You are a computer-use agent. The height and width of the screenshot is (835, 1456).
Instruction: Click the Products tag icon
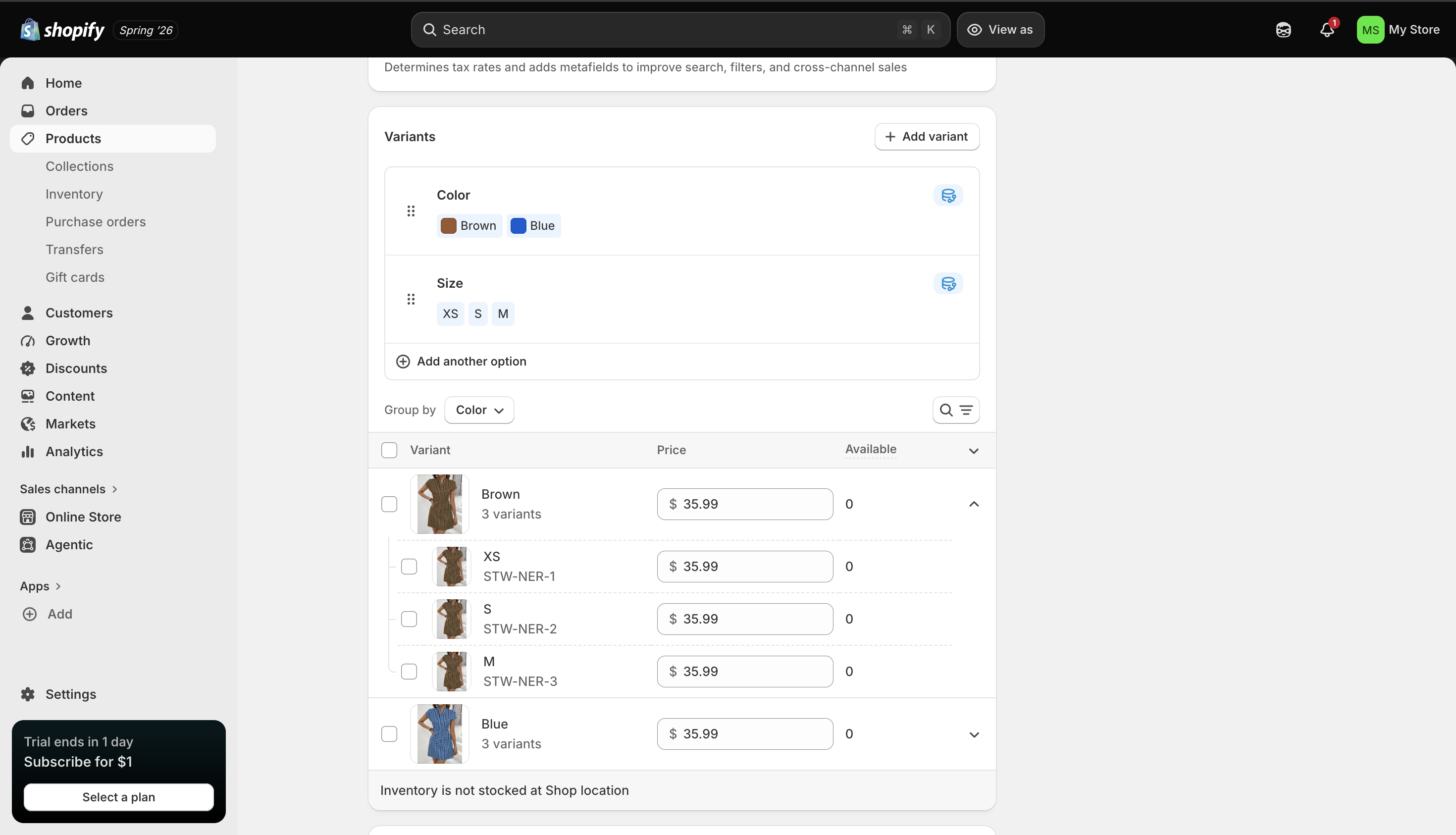click(28, 139)
